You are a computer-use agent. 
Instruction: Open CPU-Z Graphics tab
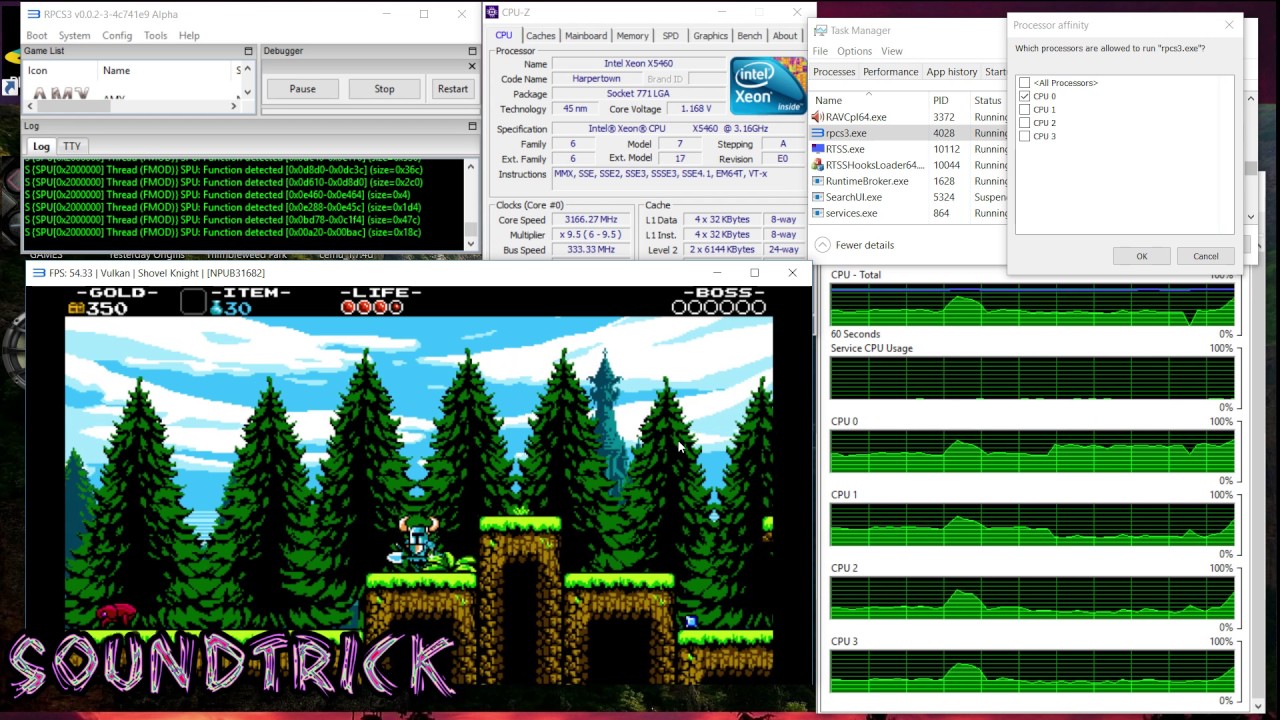point(710,36)
